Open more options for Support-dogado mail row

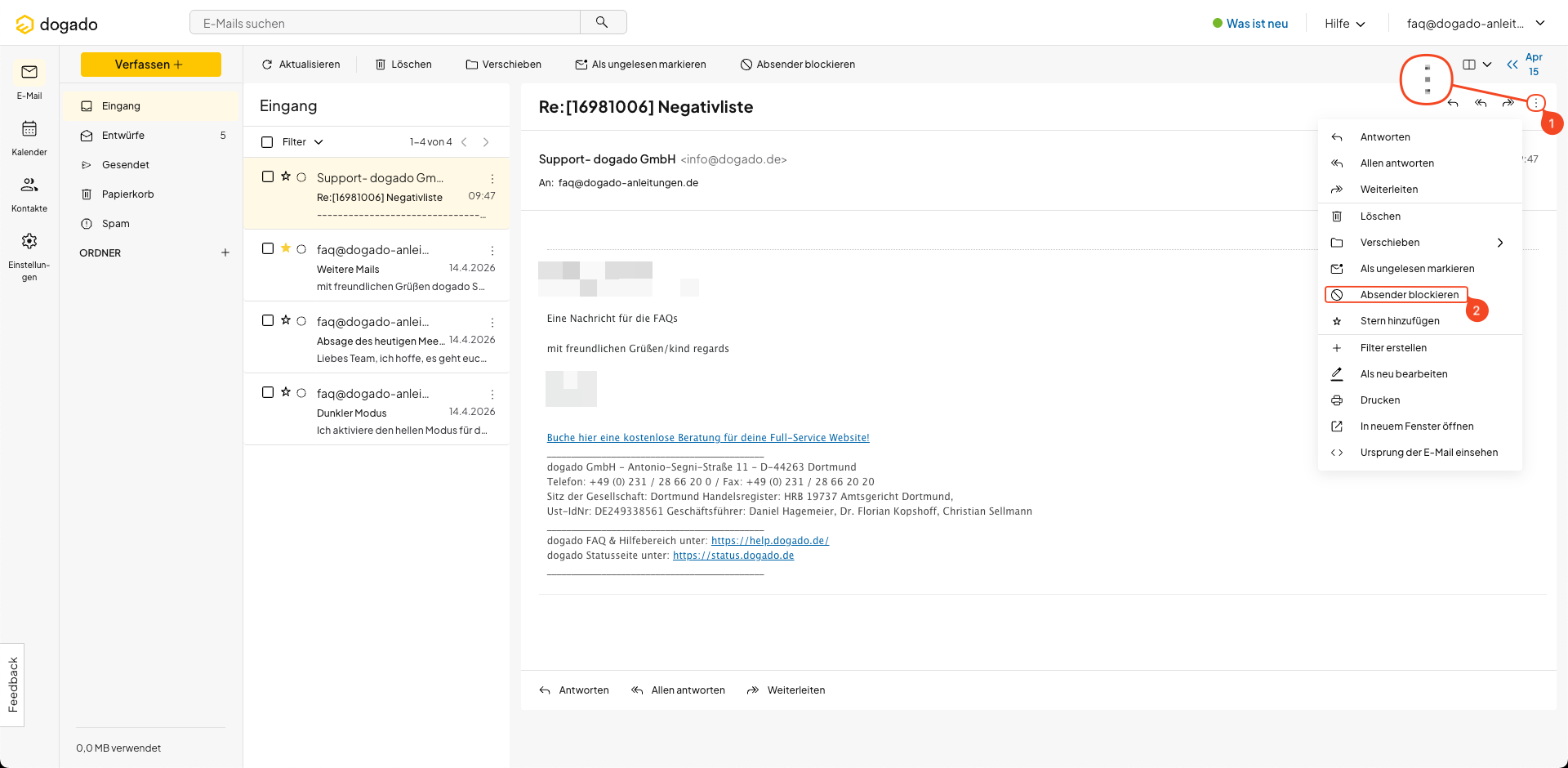coord(492,178)
